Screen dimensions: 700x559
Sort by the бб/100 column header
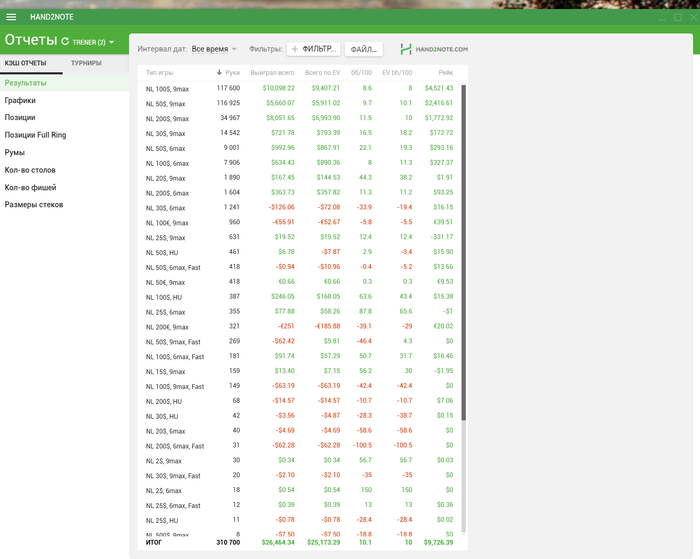tap(361, 72)
